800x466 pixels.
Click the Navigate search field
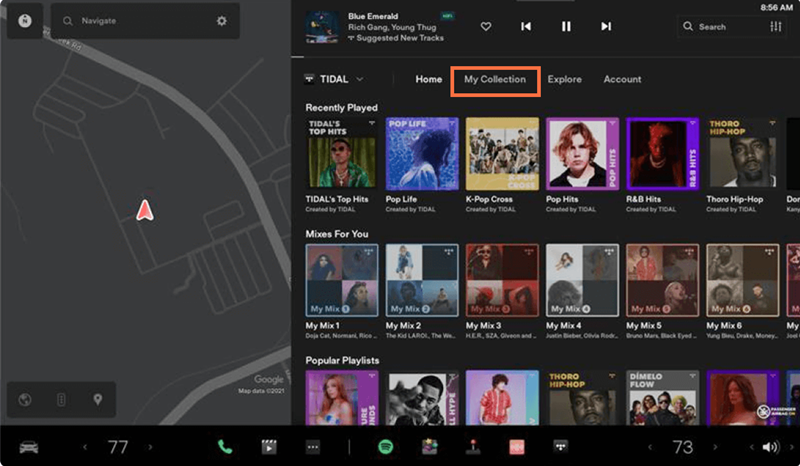[145, 21]
